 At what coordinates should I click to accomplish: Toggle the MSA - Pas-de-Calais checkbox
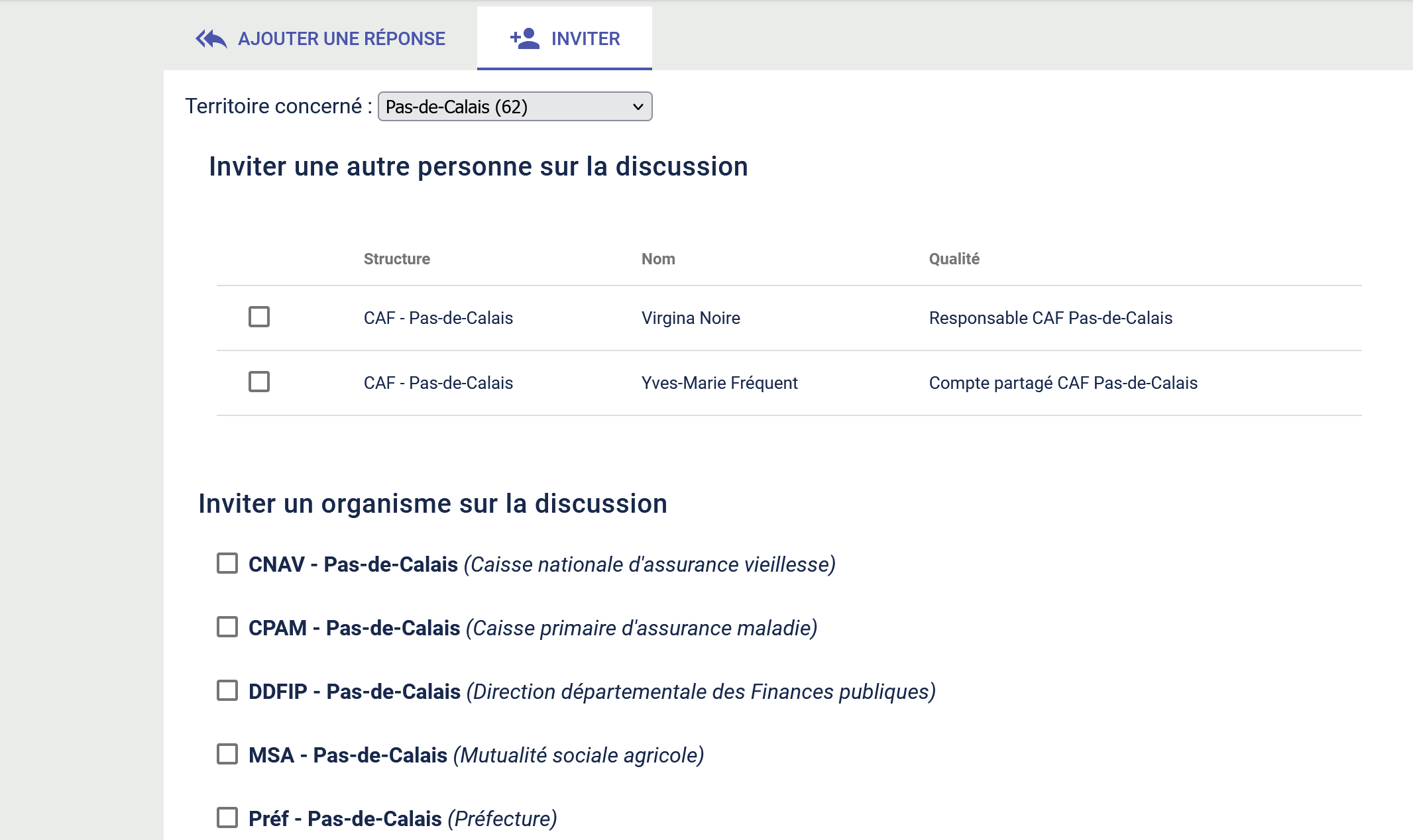(227, 755)
